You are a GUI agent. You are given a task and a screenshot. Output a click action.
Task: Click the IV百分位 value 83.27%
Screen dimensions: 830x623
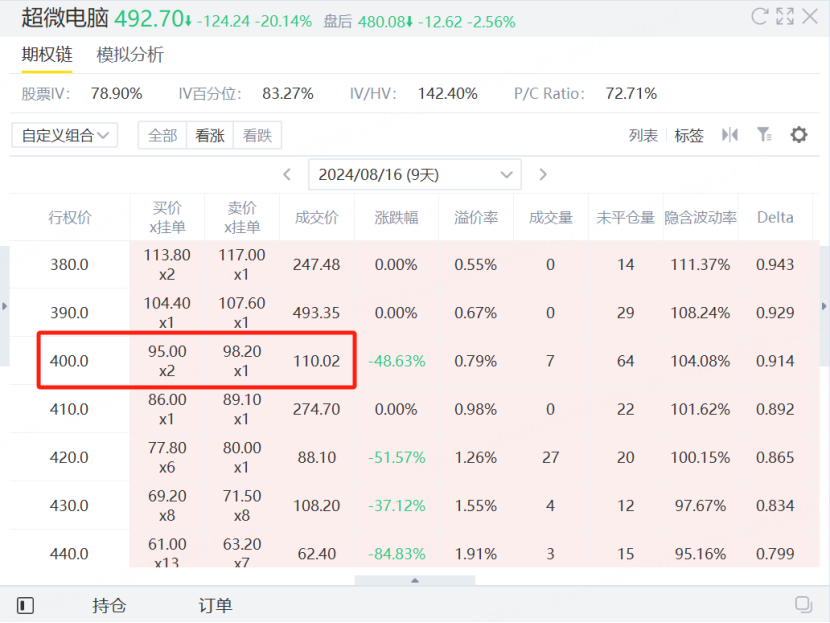288,94
